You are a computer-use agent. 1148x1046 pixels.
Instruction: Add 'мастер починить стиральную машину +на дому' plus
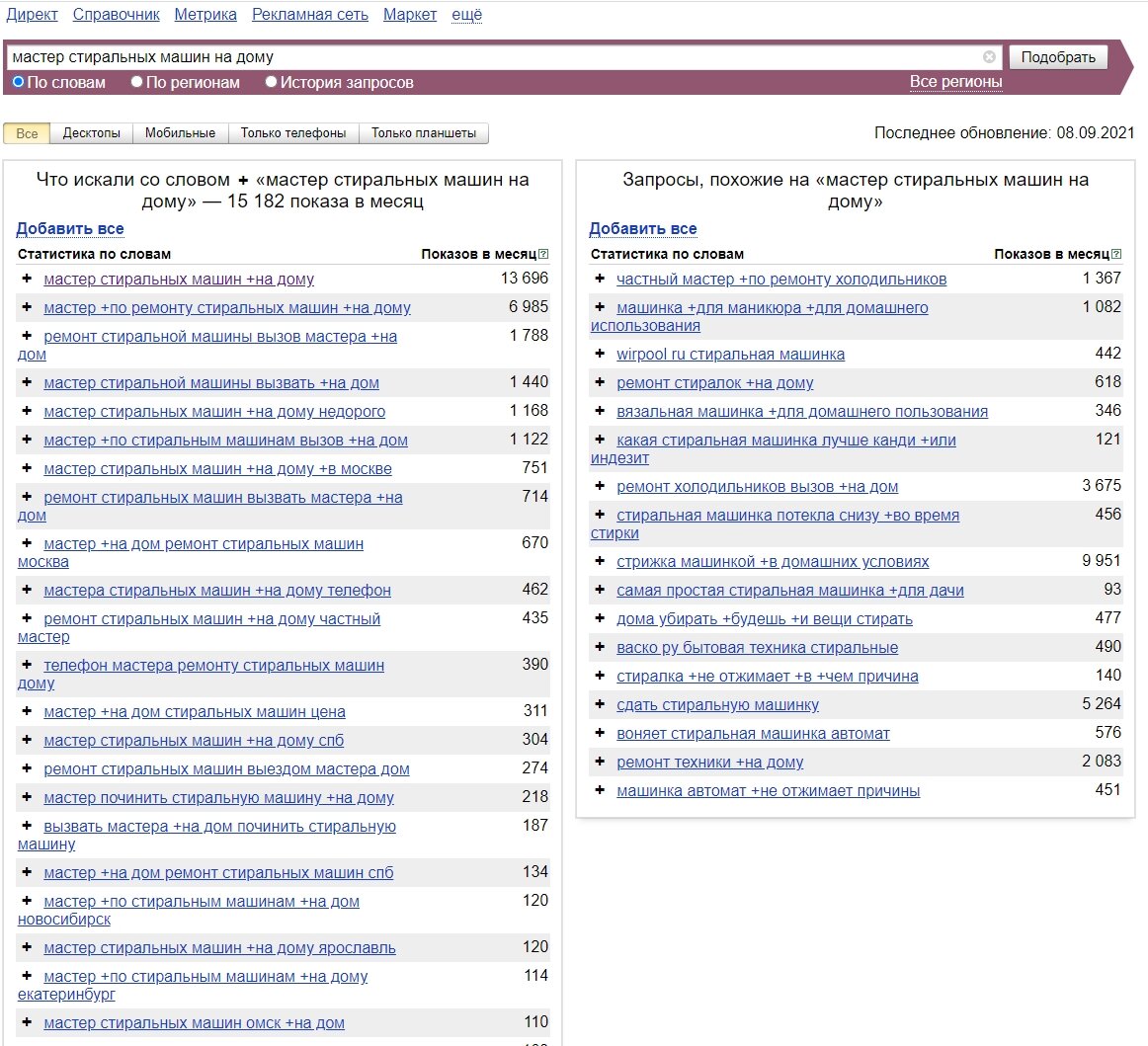27,796
